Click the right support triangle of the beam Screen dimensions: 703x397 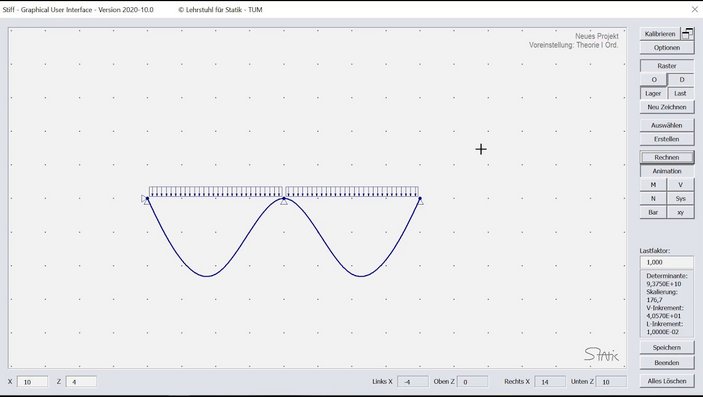pos(421,202)
